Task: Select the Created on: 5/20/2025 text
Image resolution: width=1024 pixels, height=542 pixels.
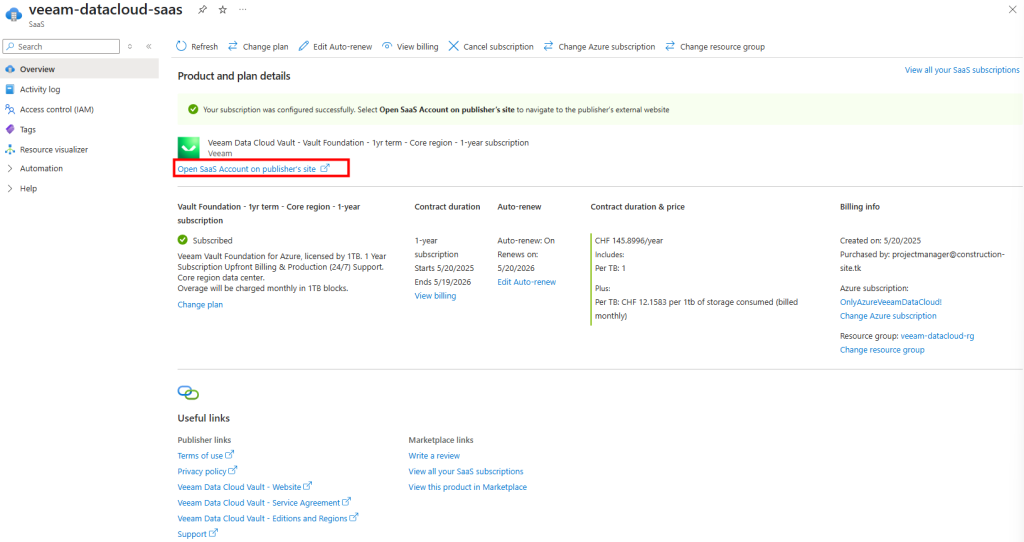Action: click(880, 240)
